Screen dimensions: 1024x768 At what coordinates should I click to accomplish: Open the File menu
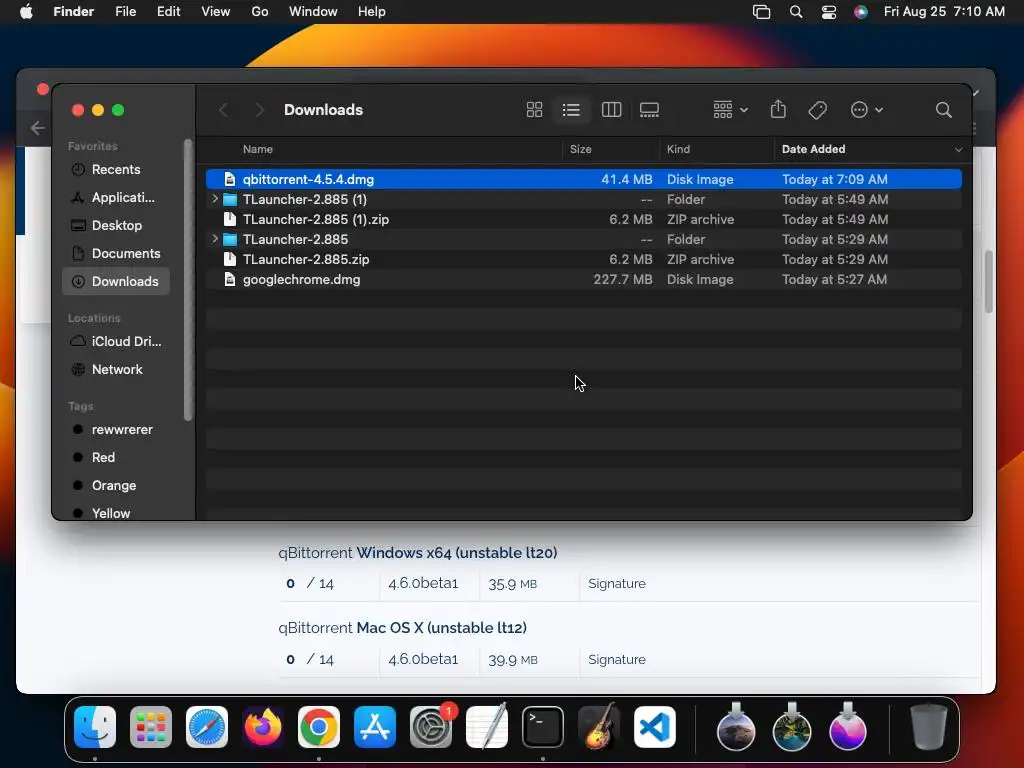coord(125,12)
